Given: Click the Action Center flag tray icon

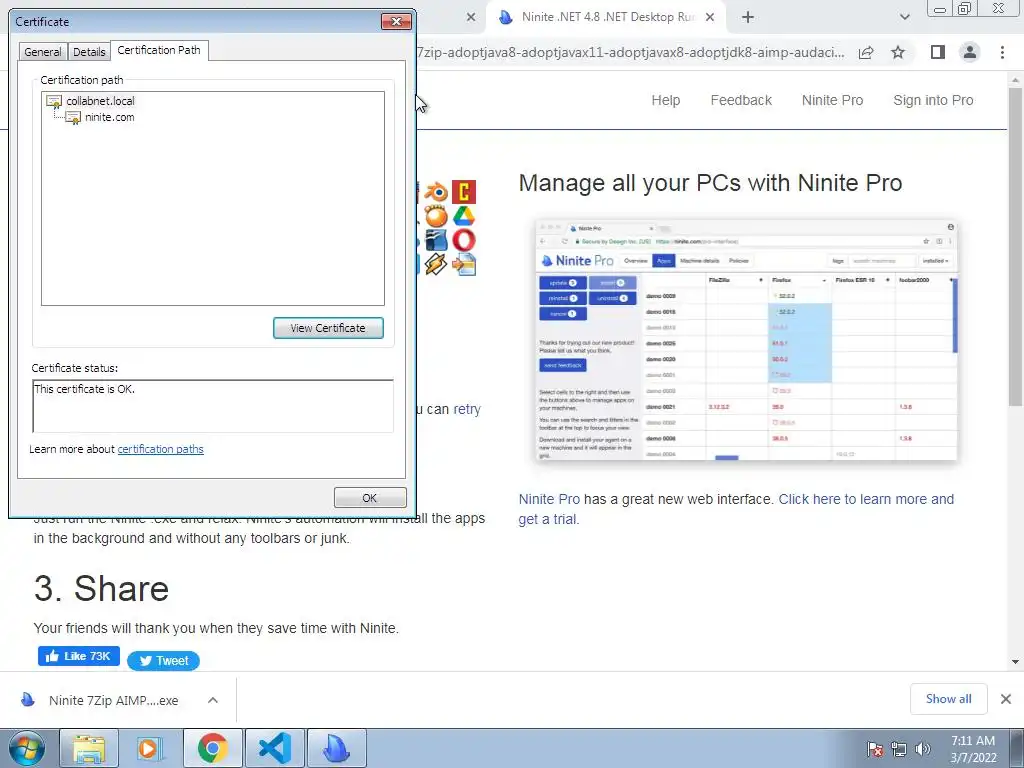Looking at the screenshot, I should 875,749.
